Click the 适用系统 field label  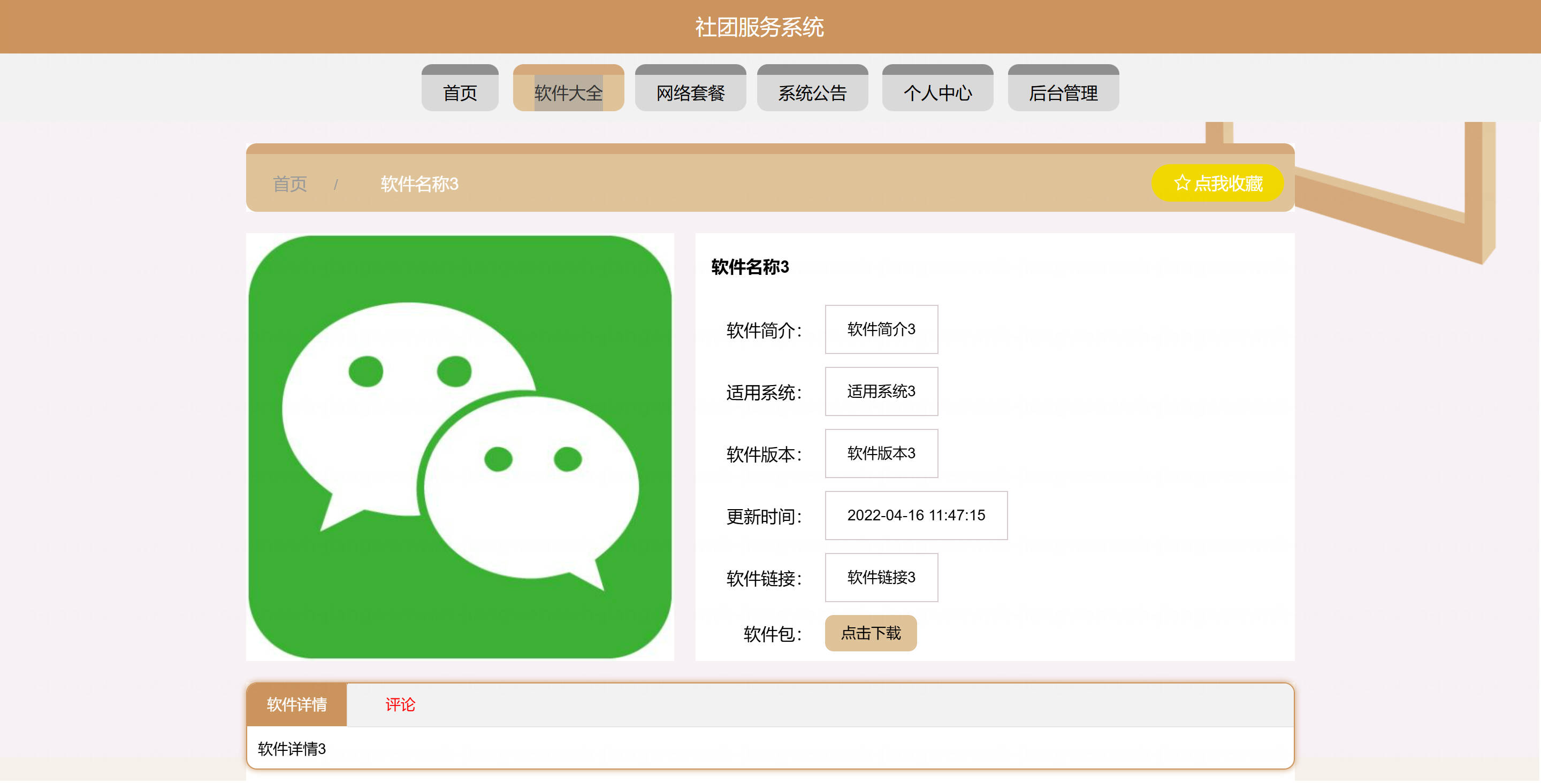(764, 393)
